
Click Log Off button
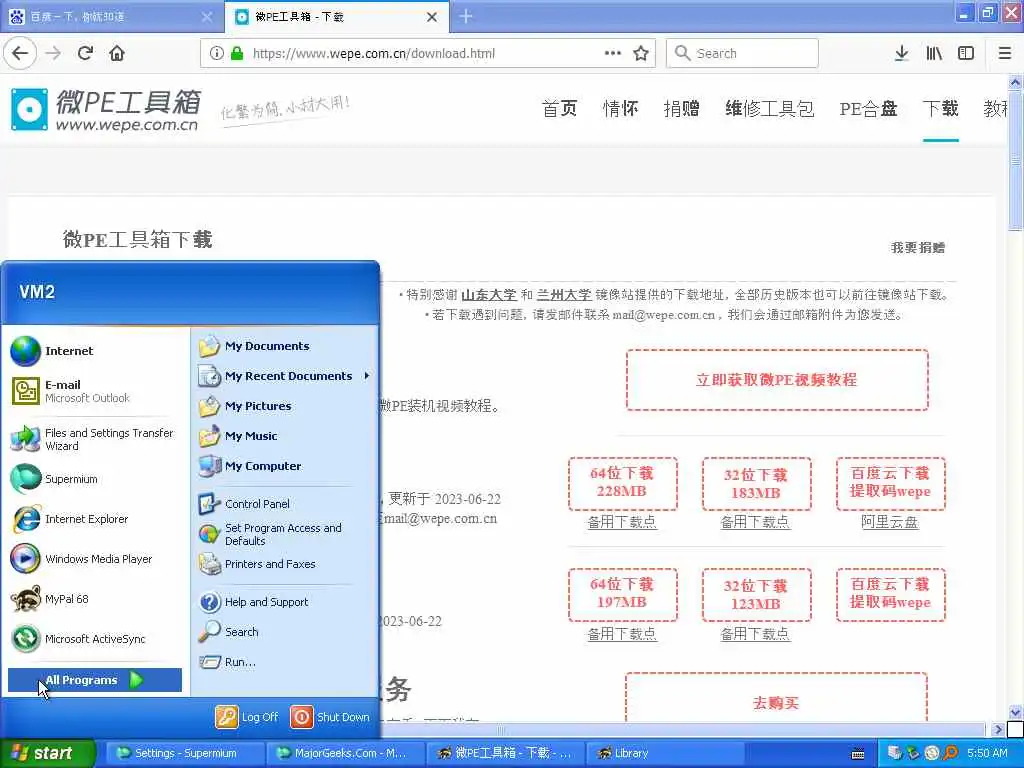(x=247, y=717)
